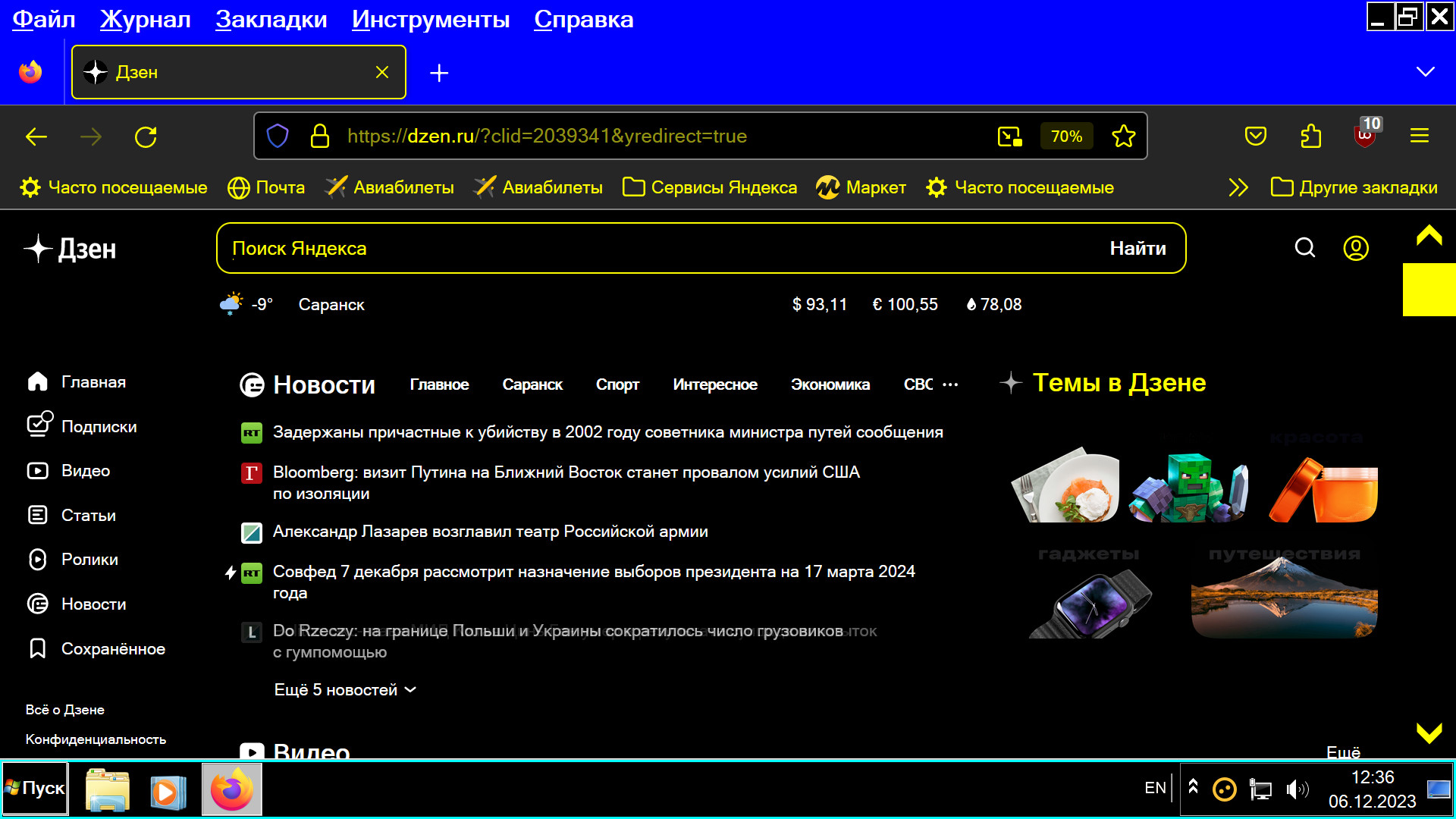
Task: Open the Маркет bookmark
Action: click(x=861, y=187)
